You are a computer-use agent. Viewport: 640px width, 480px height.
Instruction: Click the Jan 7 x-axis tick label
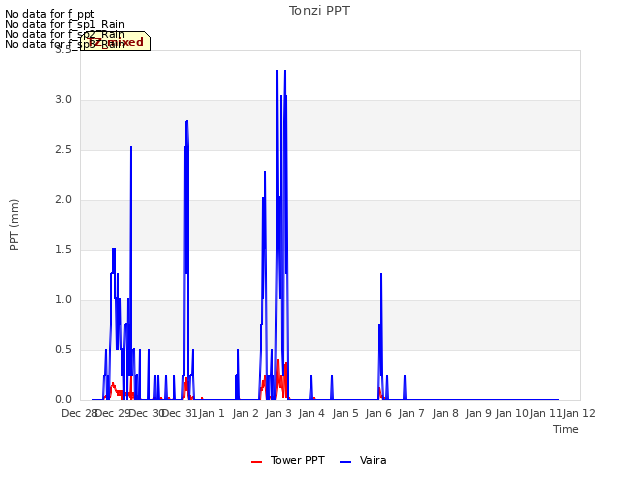click(x=411, y=413)
